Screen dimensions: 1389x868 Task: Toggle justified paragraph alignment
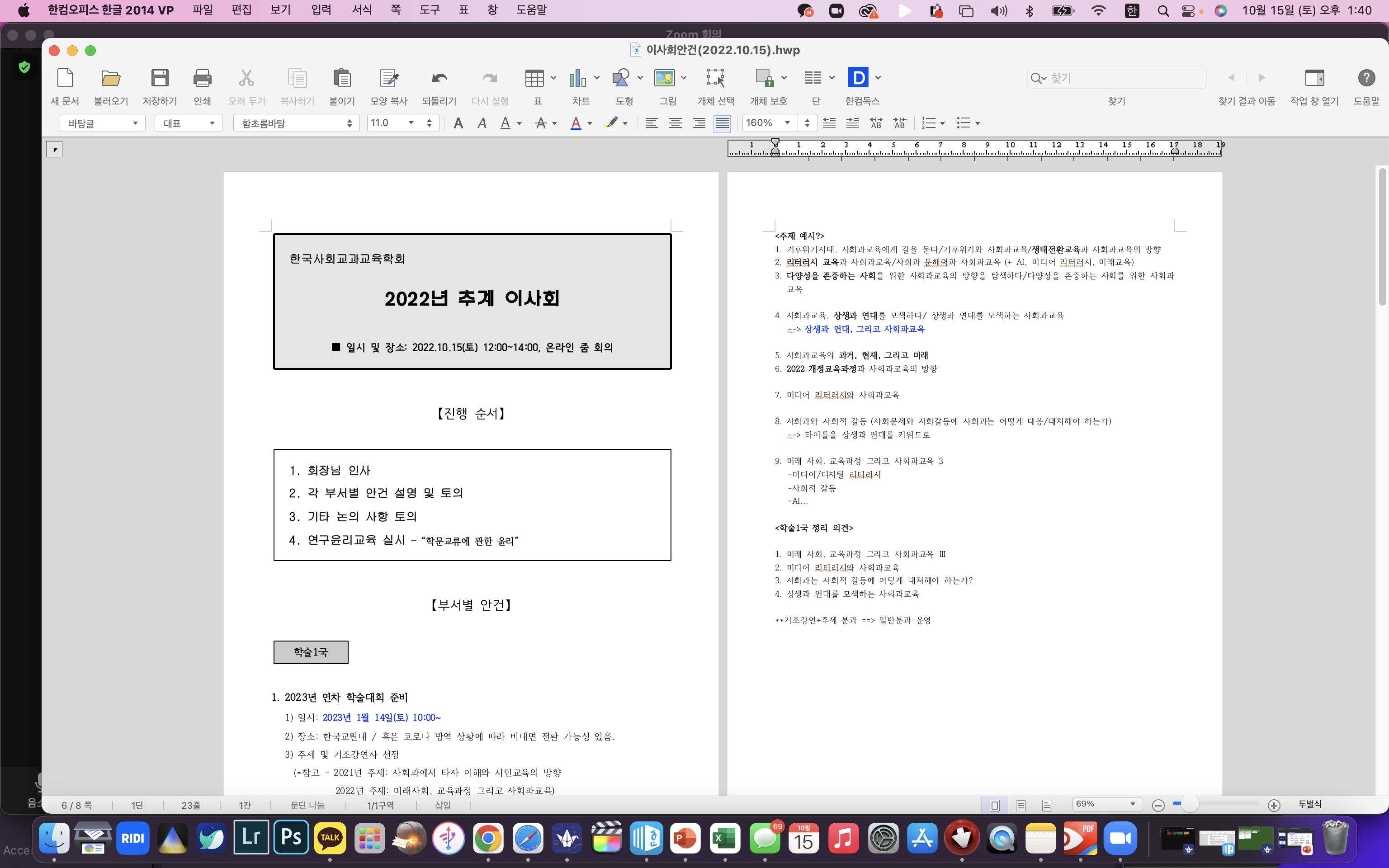click(x=722, y=123)
